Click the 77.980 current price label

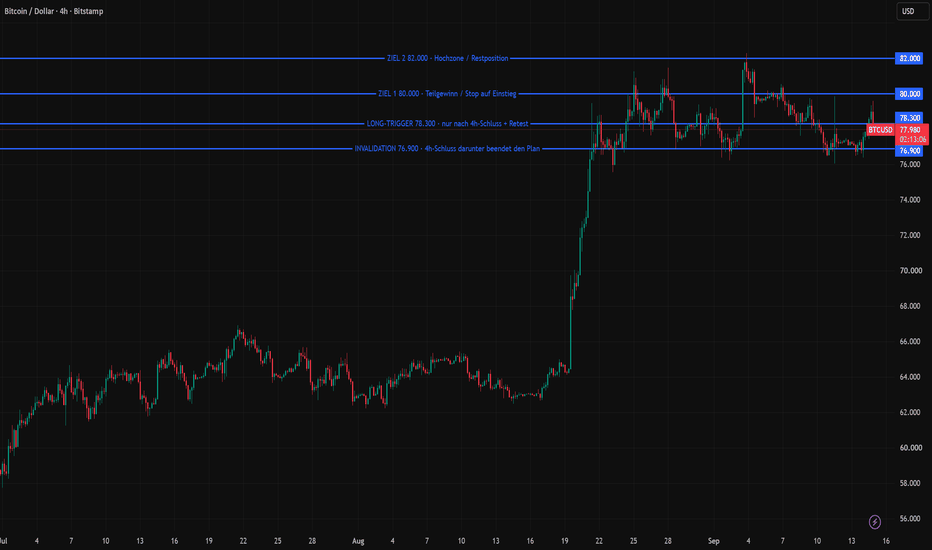911,130
